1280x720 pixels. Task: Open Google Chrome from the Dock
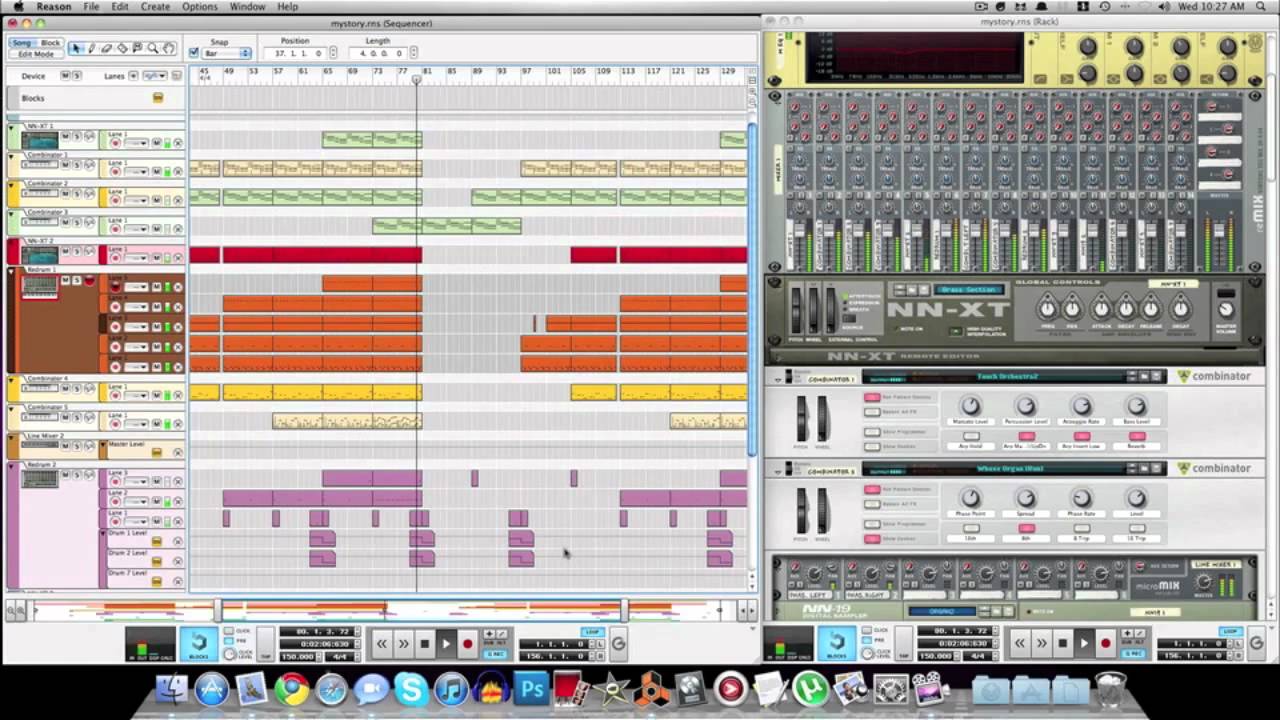tap(291, 689)
